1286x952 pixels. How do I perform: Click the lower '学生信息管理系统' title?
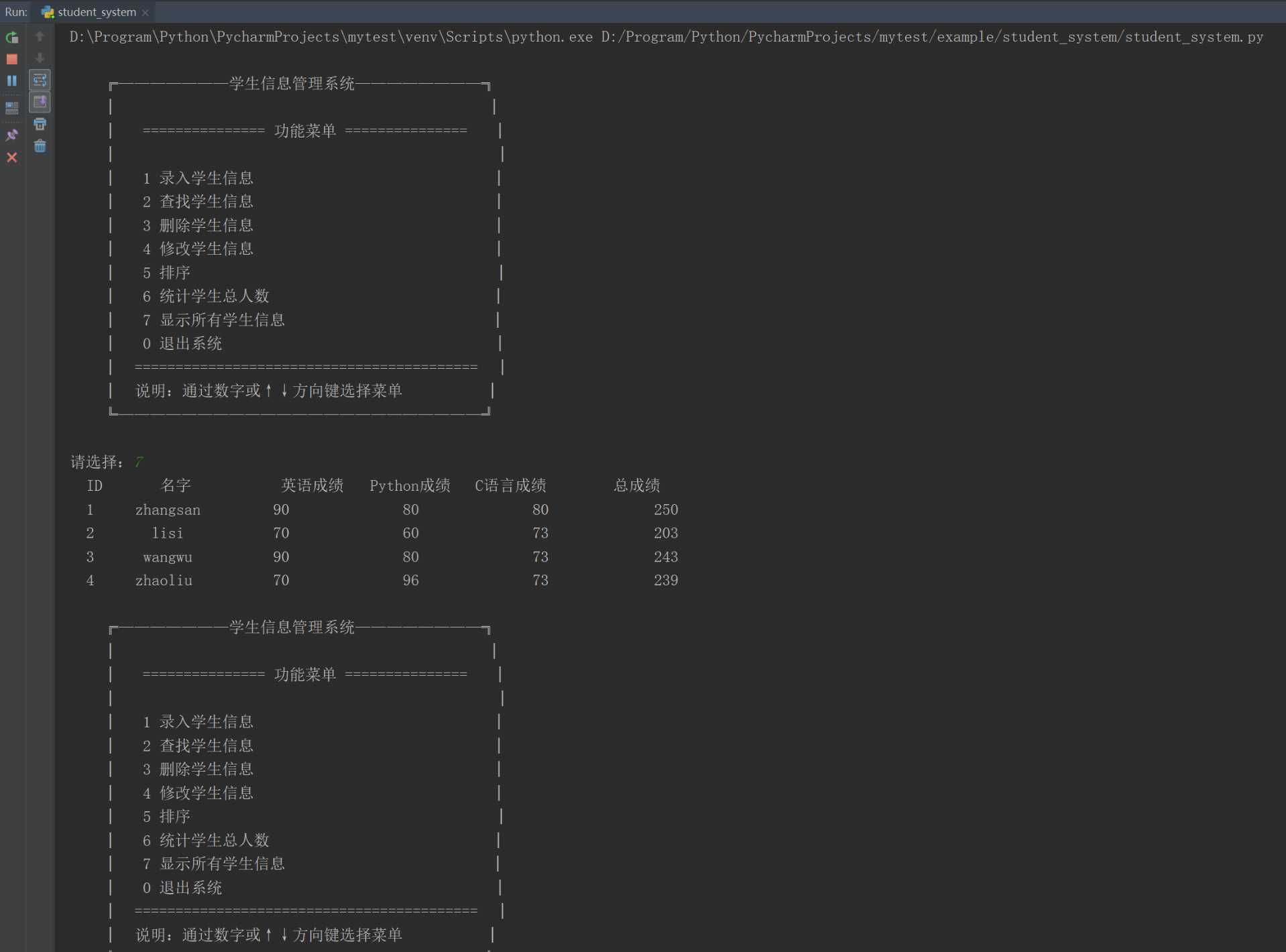pos(292,628)
